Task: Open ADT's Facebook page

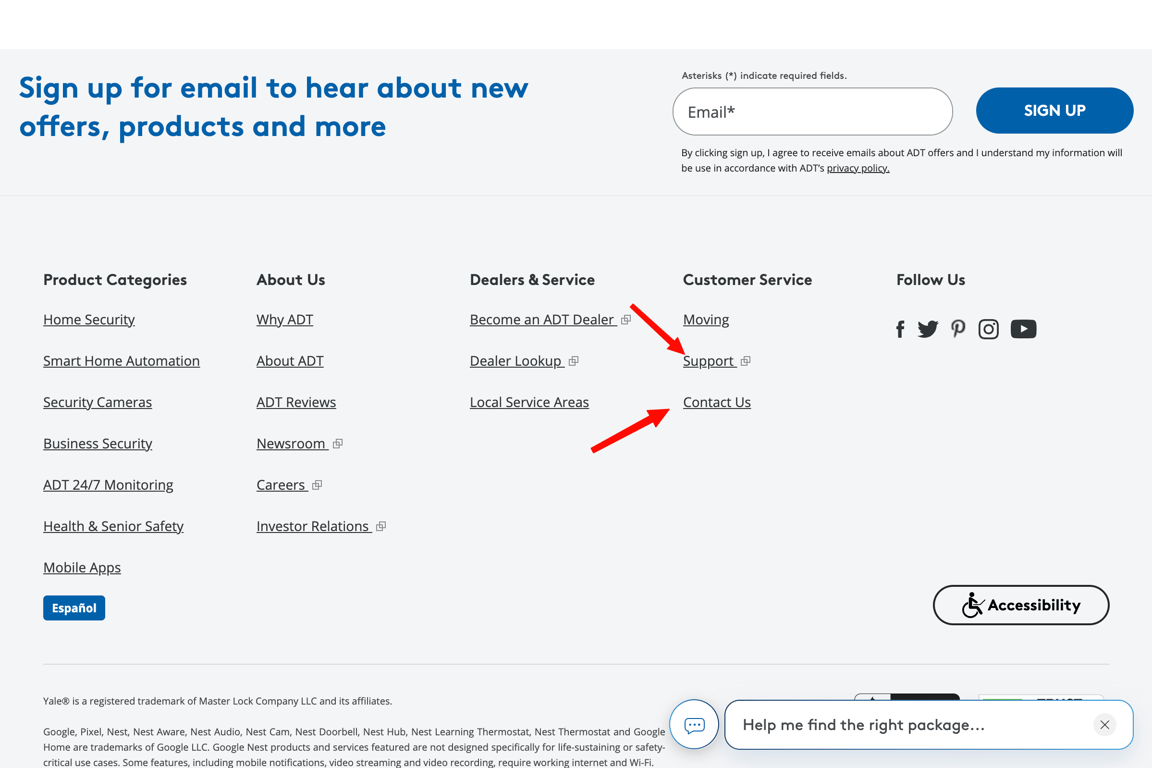Action: pyautogui.click(x=899, y=328)
